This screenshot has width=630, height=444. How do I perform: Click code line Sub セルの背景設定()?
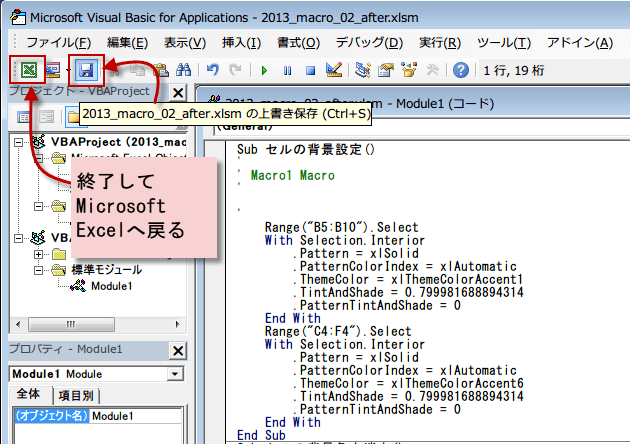click(x=306, y=149)
